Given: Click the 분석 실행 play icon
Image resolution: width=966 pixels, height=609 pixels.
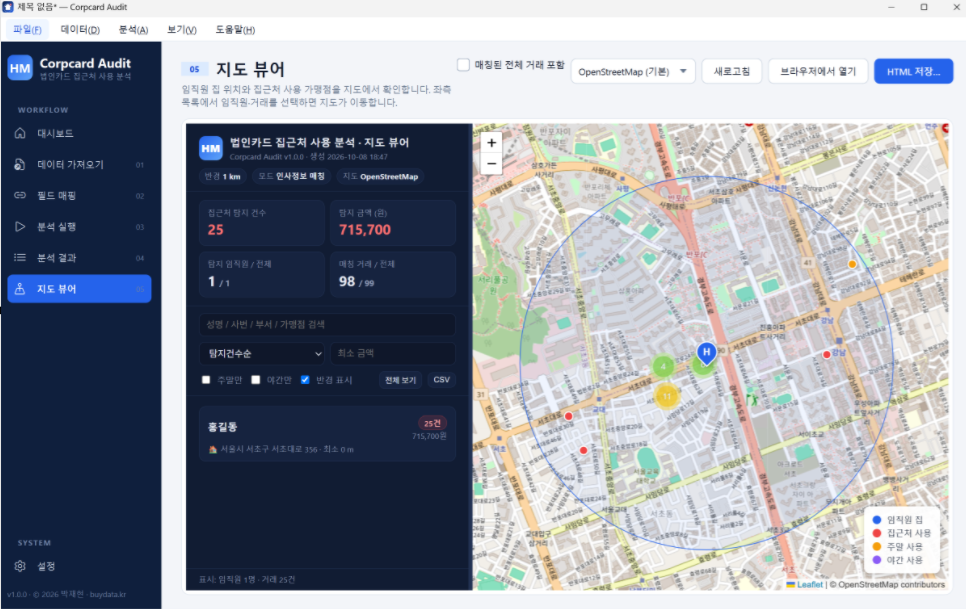Looking at the screenshot, I should point(20,227).
